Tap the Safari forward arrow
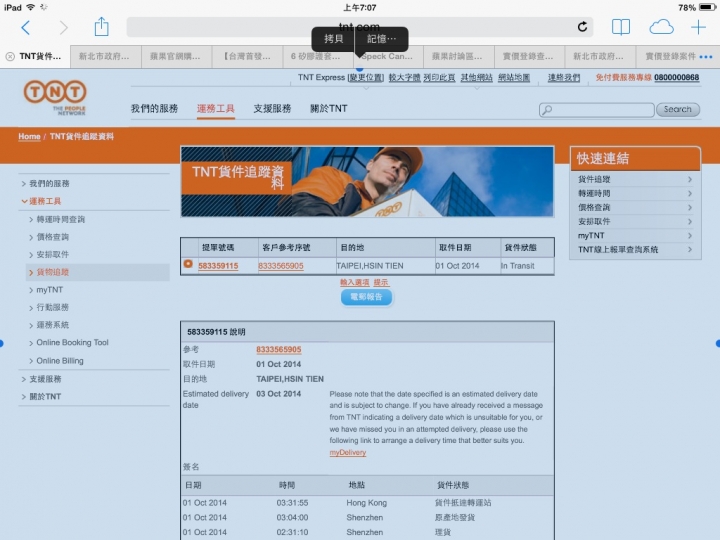Screen dimensions: 720x540 [x=63, y=28]
